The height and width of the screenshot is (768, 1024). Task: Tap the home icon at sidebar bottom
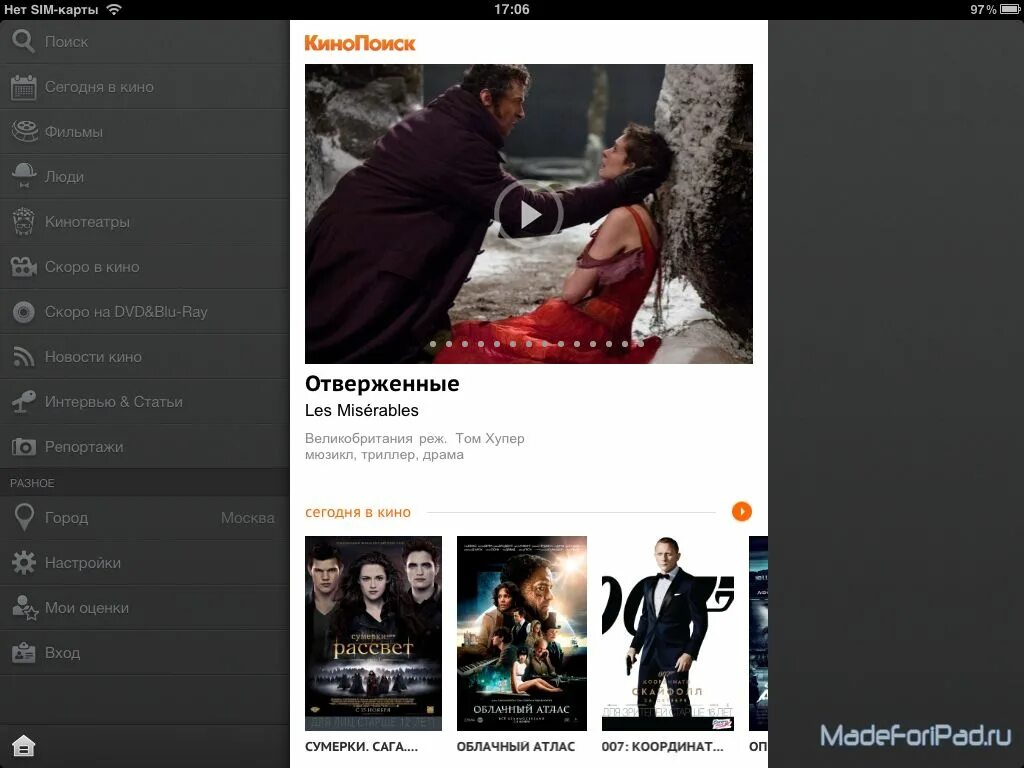tap(24, 746)
